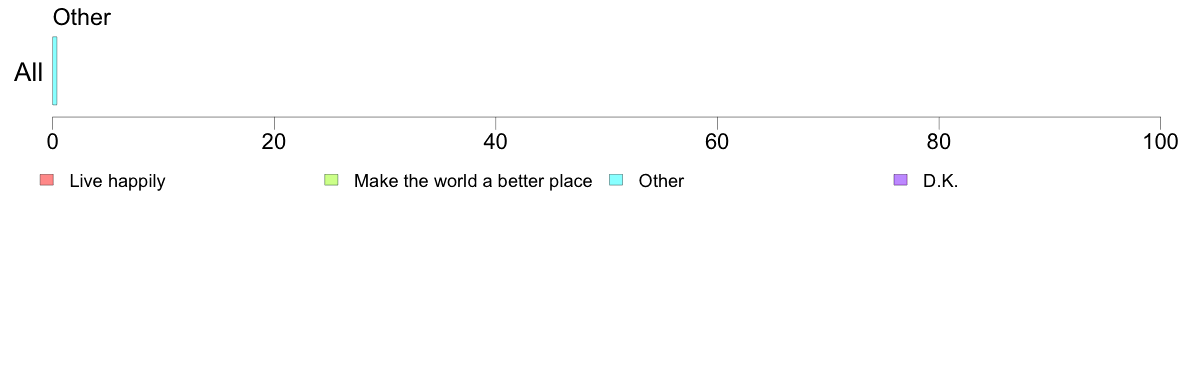Screen dimensions: 1188x368
Task: Select the 80 axis tick label
Action: (939, 141)
